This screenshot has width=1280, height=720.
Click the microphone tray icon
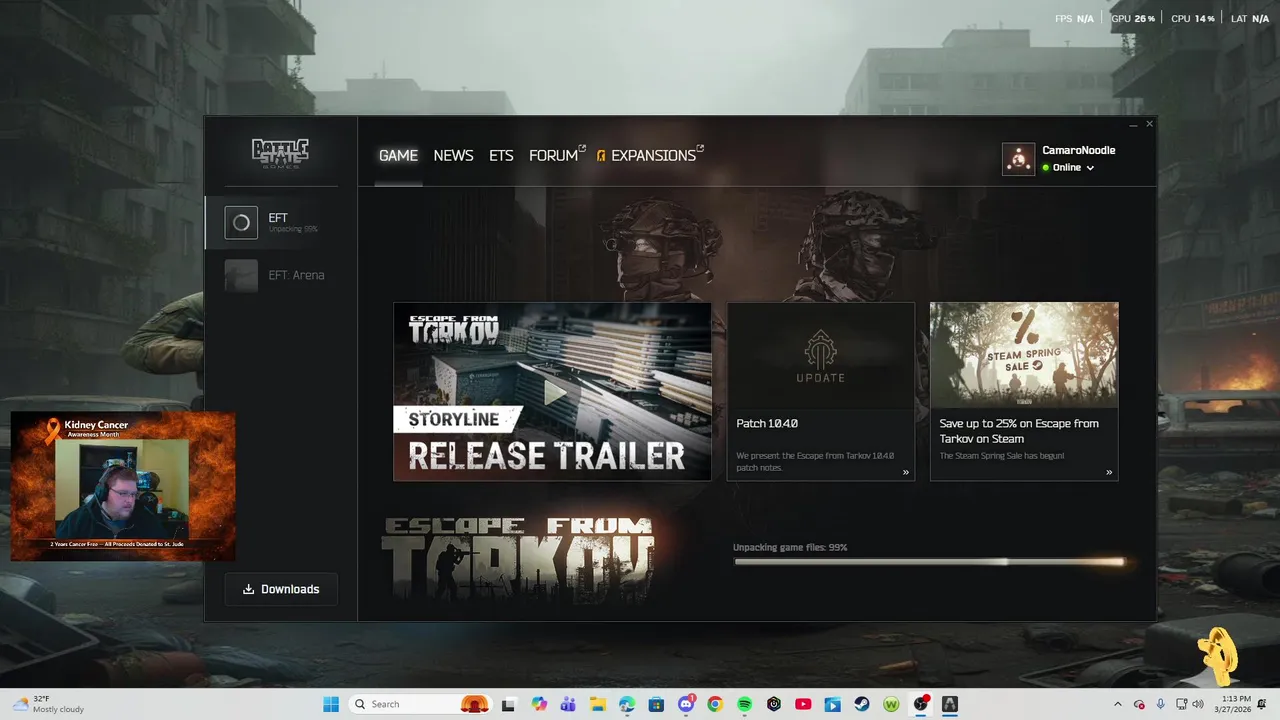(1161, 704)
